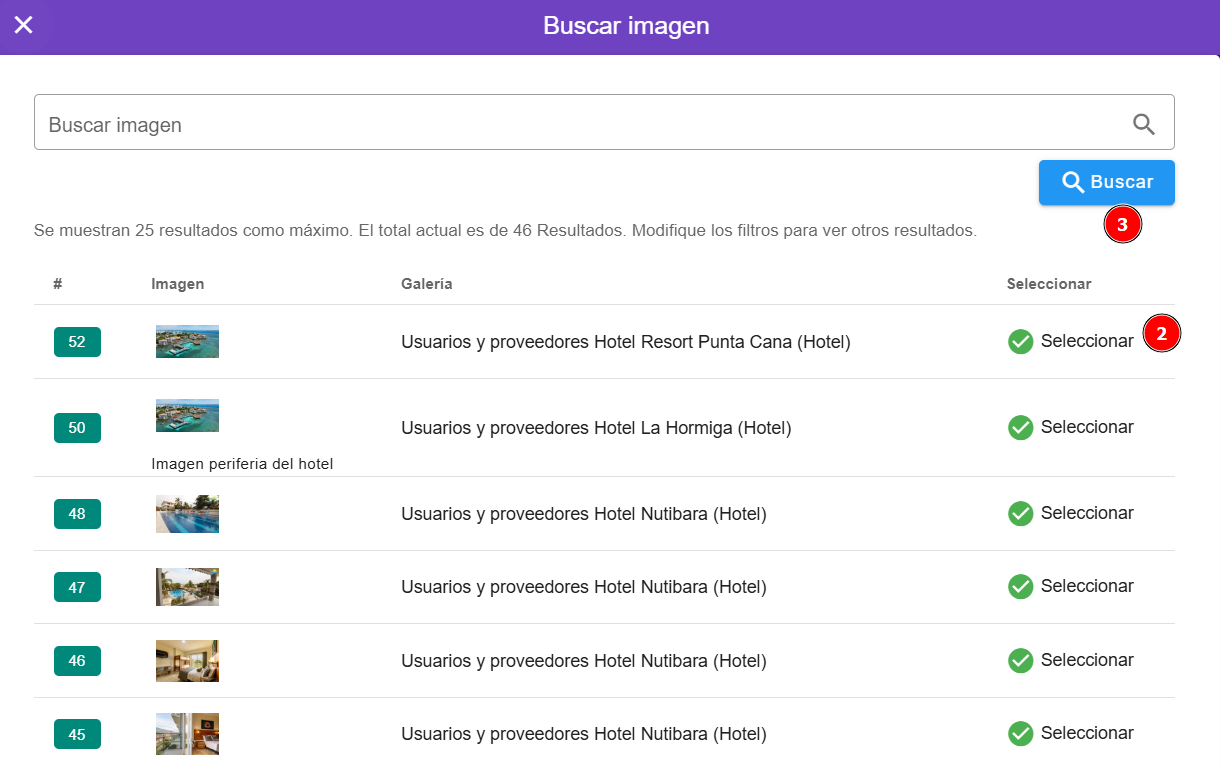1221x770 pixels.
Task: Open pool thumbnail for image 48
Action: pyautogui.click(x=187, y=514)
